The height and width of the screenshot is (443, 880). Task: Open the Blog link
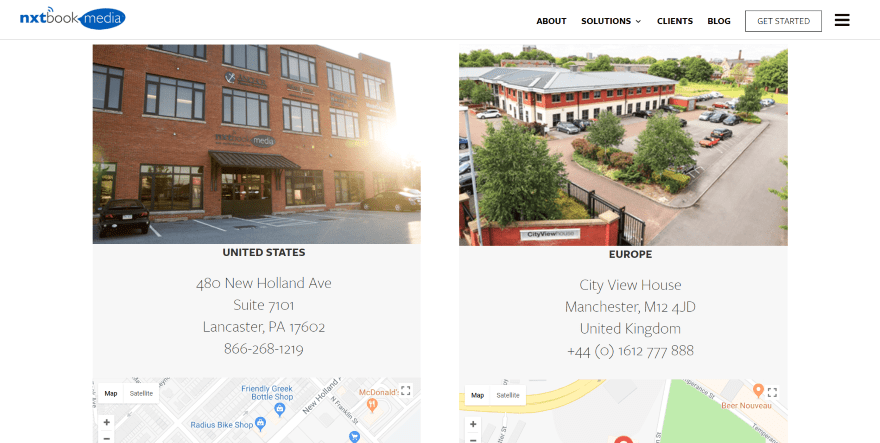pyautogui.click(x=719, y=21)
